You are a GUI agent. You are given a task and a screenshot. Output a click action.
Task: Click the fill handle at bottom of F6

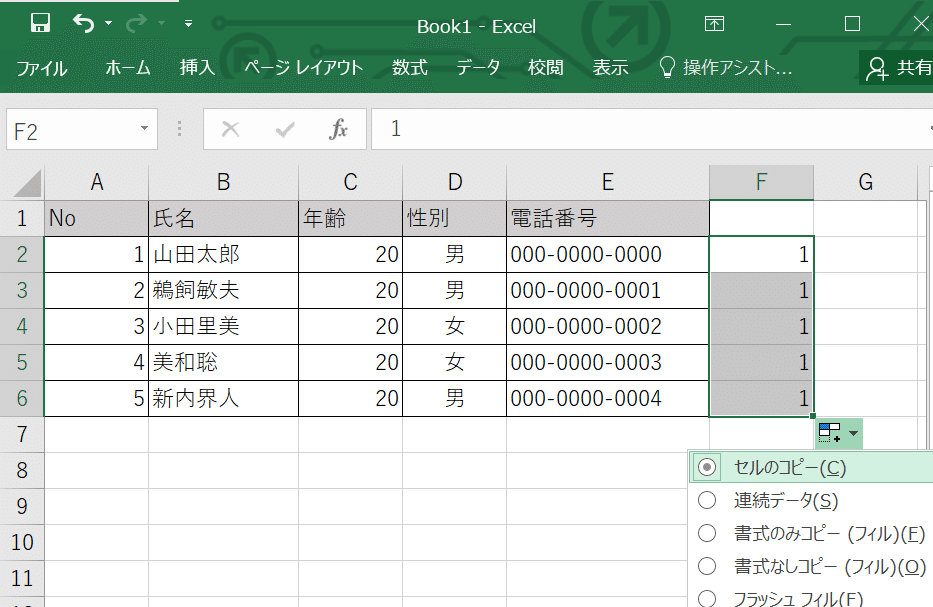point(813,416)
